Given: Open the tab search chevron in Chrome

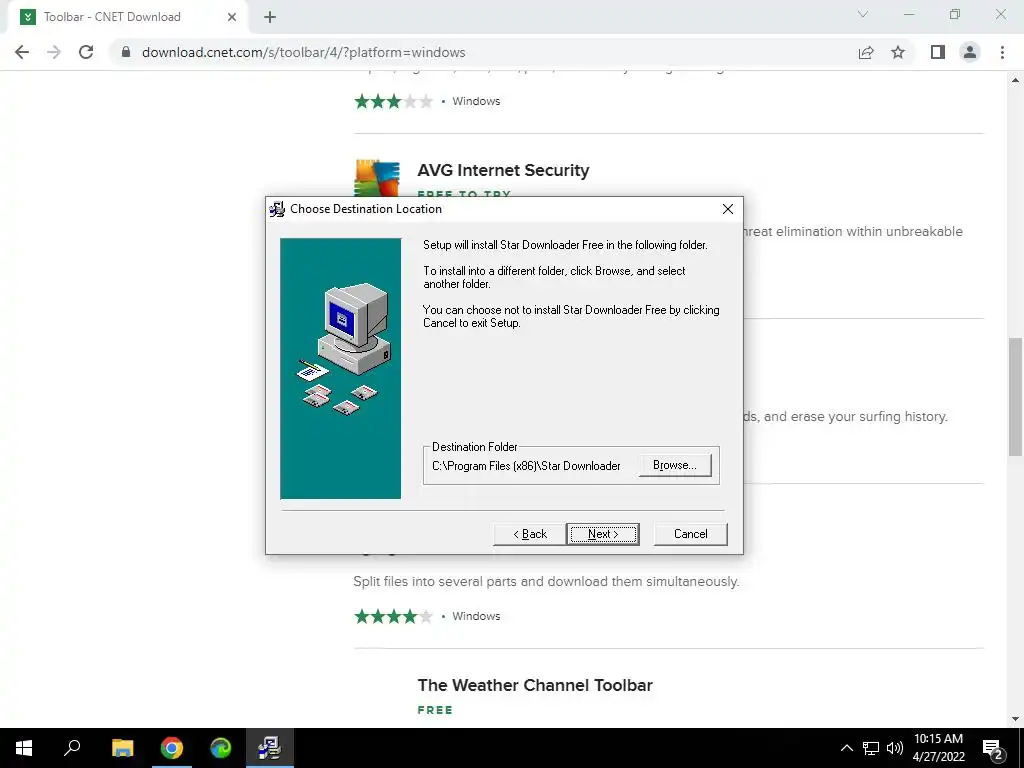Looking at the screenshot, I should (x=863, y=14).
